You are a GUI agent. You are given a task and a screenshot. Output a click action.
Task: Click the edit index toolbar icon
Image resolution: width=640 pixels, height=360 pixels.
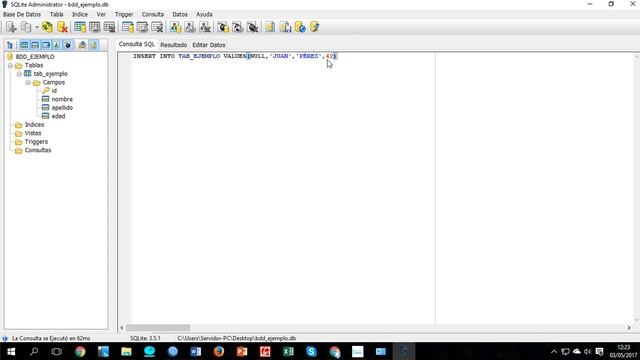[142, 27]
